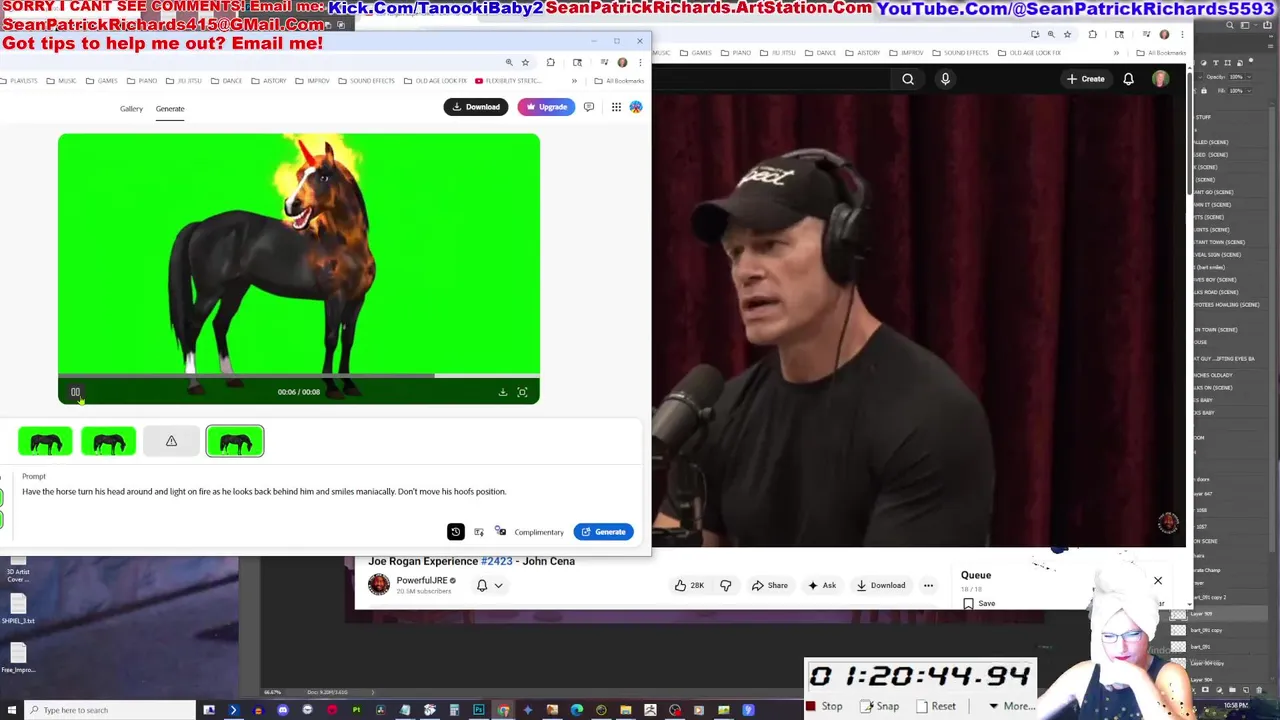
Task: Open the browser extensions puzzle icon
Action: pos(550,62)
